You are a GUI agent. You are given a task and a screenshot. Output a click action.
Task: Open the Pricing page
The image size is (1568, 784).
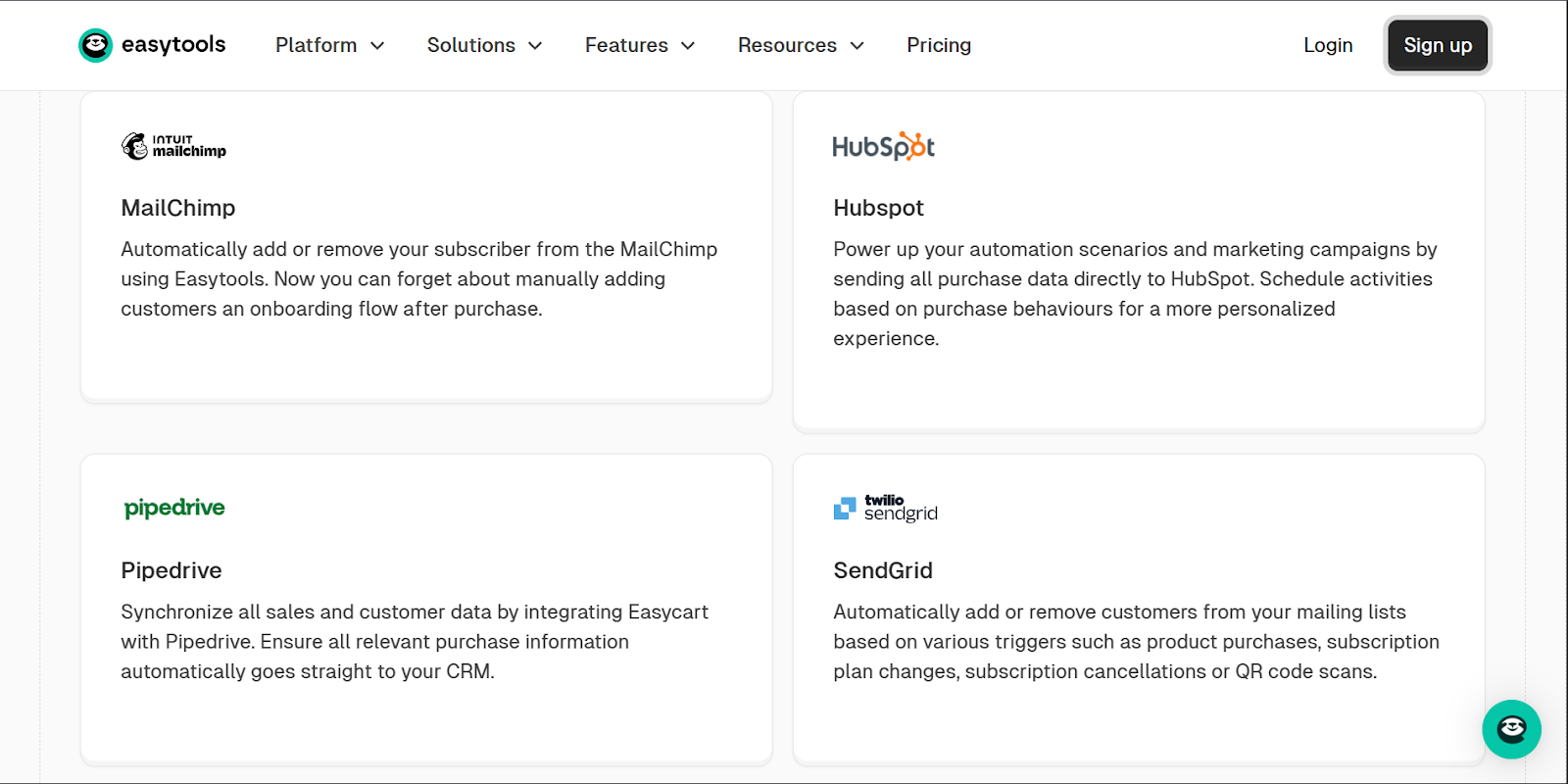939,45
